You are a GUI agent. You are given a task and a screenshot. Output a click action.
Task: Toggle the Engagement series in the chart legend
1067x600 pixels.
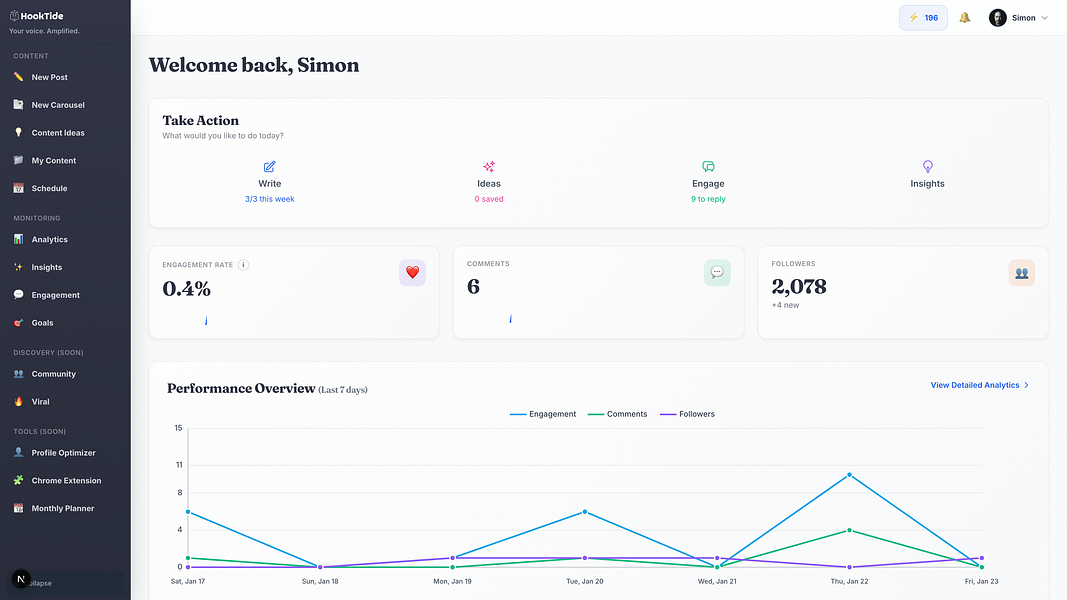(x=543, y=414)
